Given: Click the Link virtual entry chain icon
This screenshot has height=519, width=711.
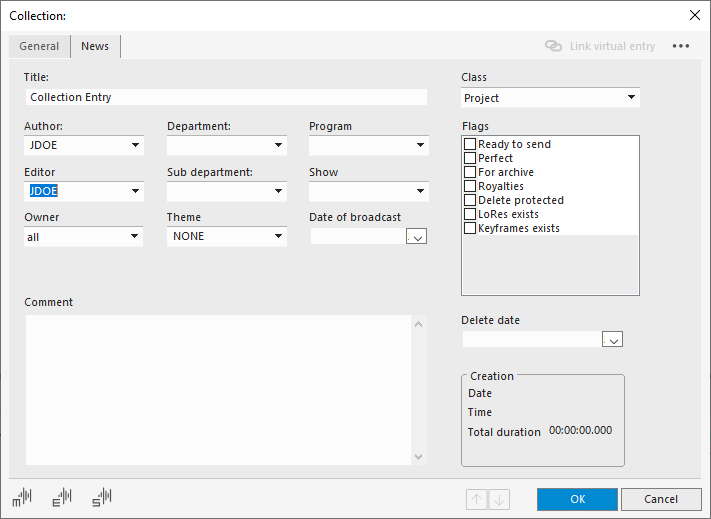Looking at the screenshot, I should (x=553, y=46).
